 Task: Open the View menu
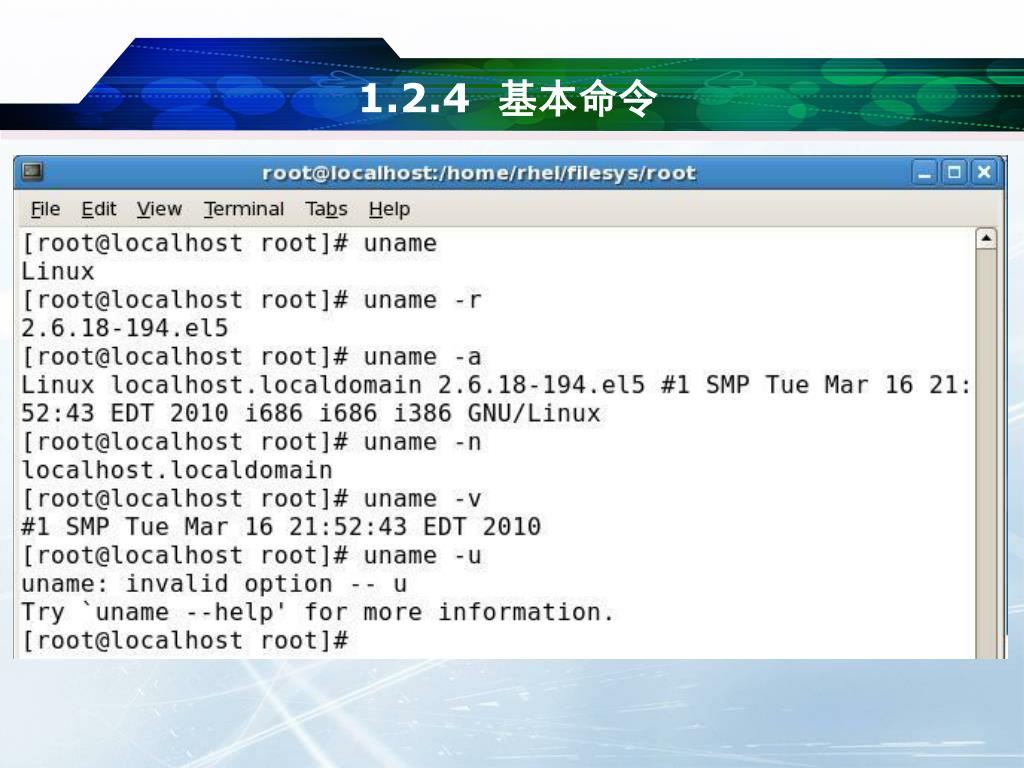tap(159, 209)
